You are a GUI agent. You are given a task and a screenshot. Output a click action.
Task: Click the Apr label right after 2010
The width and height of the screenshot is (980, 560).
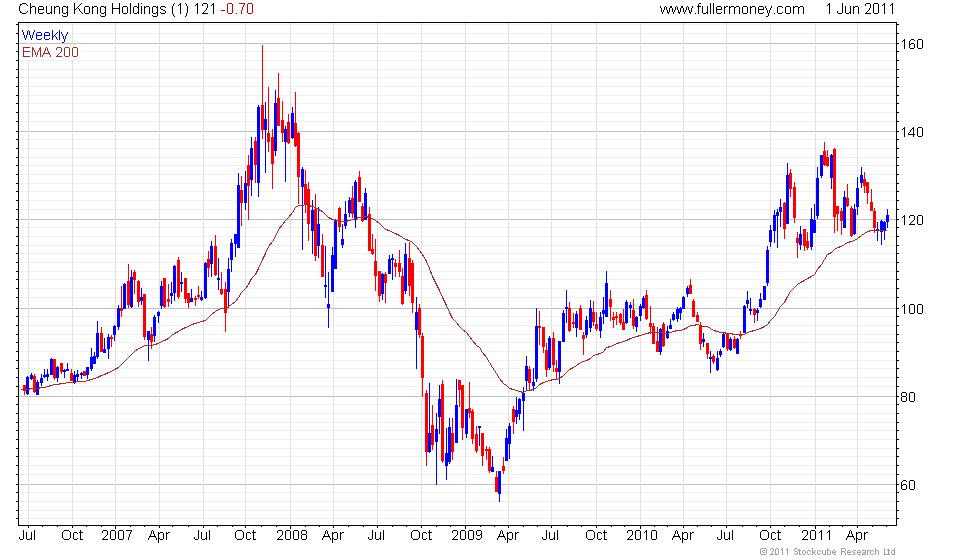[682, 536]
